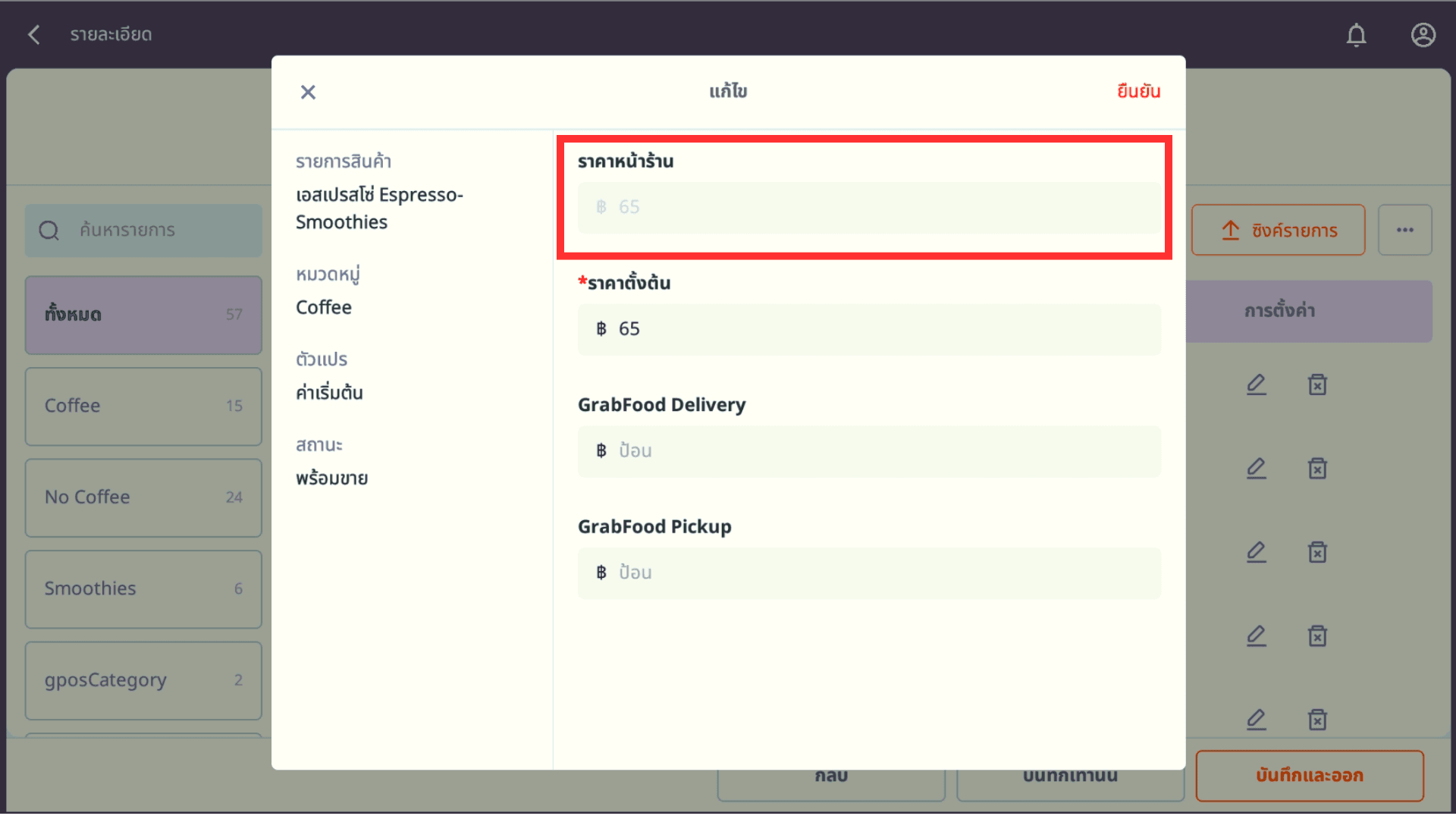Open the three-dots more options button
The height and width of the screenshot is (819, 1456).
1404,230
